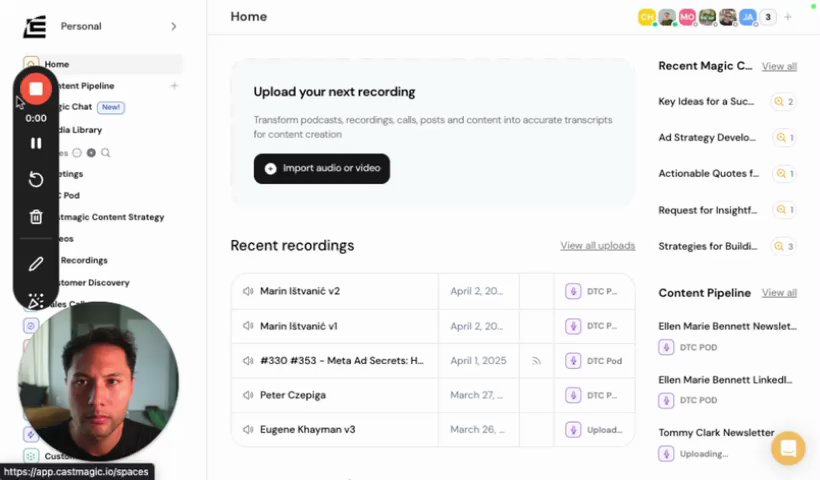Click the webcam video bubble
The image size is (820, 480).
click(x=98, y=380)
